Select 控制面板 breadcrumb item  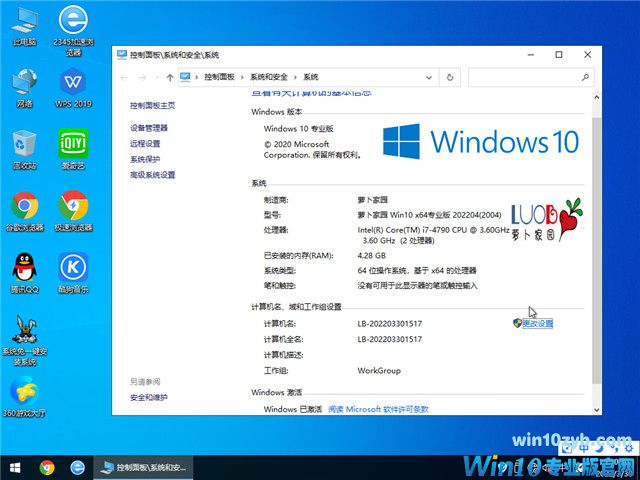[x=219, y=77]
